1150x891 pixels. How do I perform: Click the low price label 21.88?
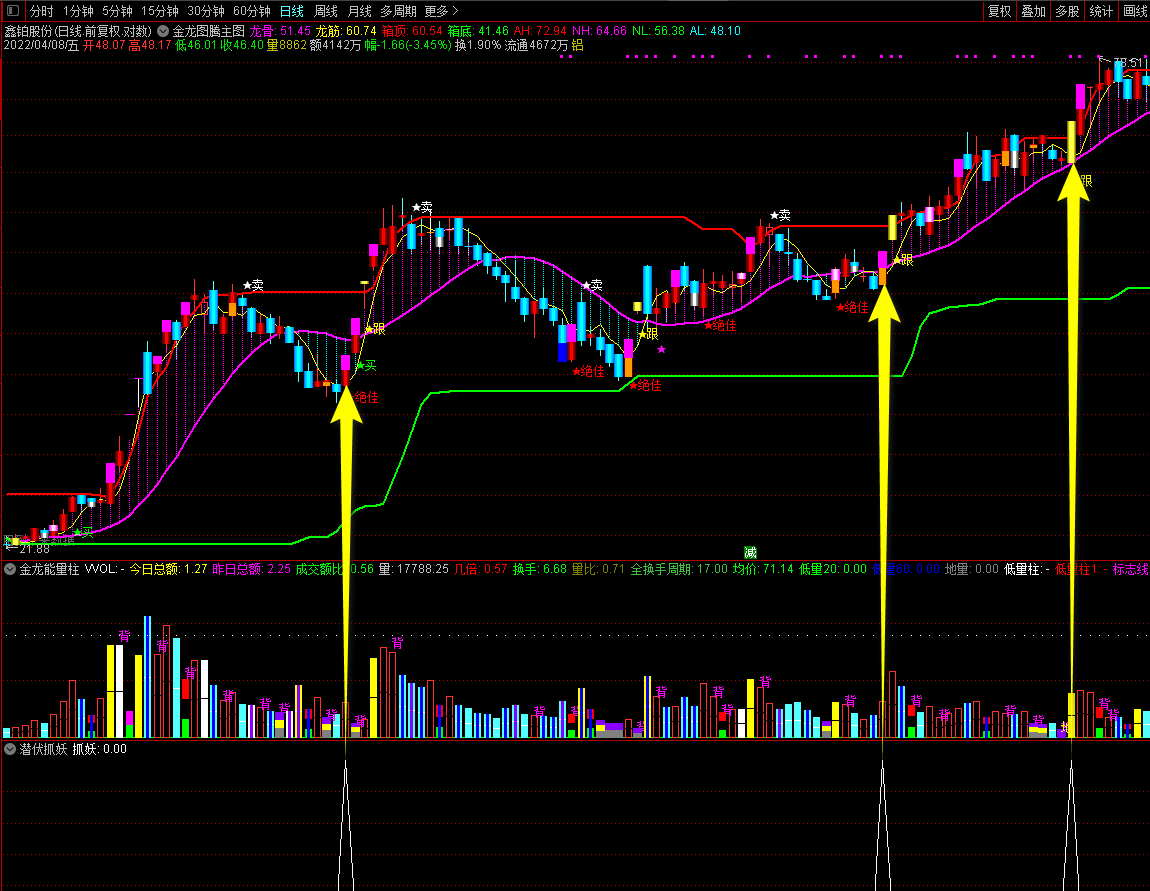click(34, 549)
